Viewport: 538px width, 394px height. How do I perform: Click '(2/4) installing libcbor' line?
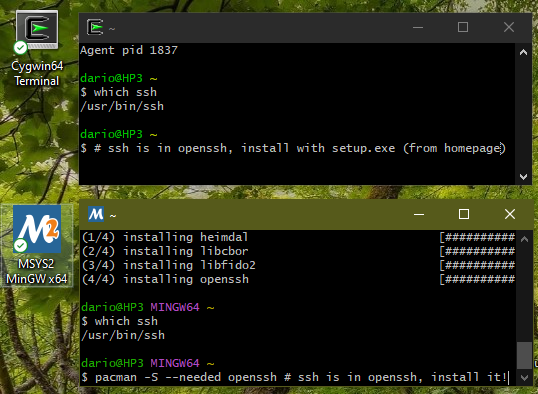pyautogui.click(x=165, y=251)
